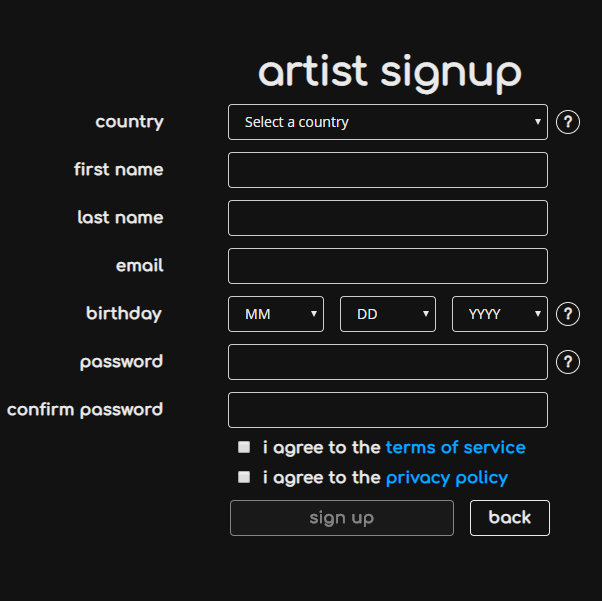The height and width of the screenshot is (601, 602).
Task: Check the privacy policy agreement box
Action: (244, 477)
